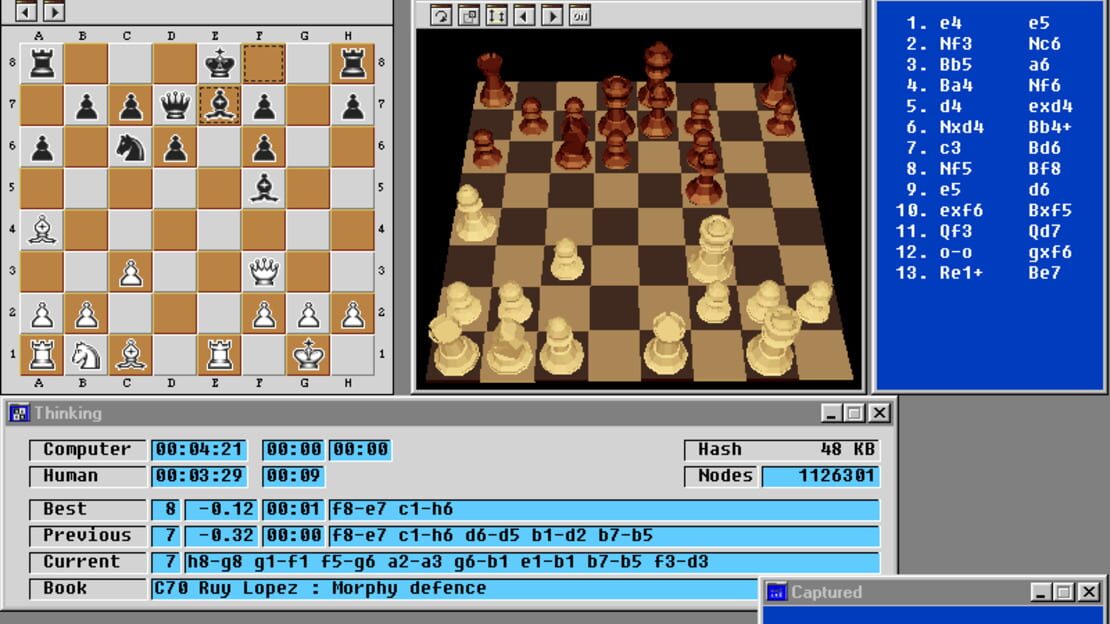Screen dimensions: 1110x624
Task: Click the Book field 'C70 Ruy Lopez'
Action: click(454, 588)
